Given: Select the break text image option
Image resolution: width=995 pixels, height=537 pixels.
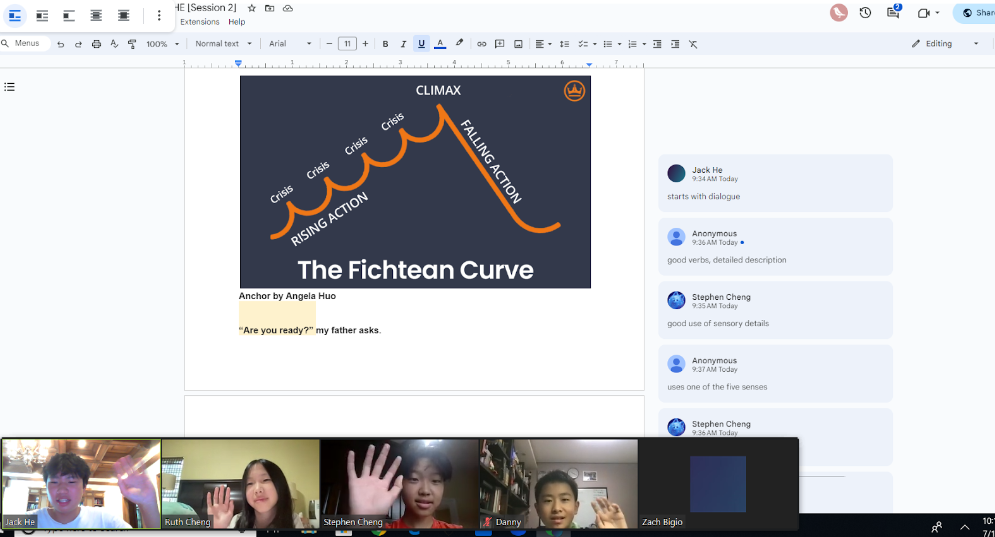Looking at the screenshot, I should (69, 15).
